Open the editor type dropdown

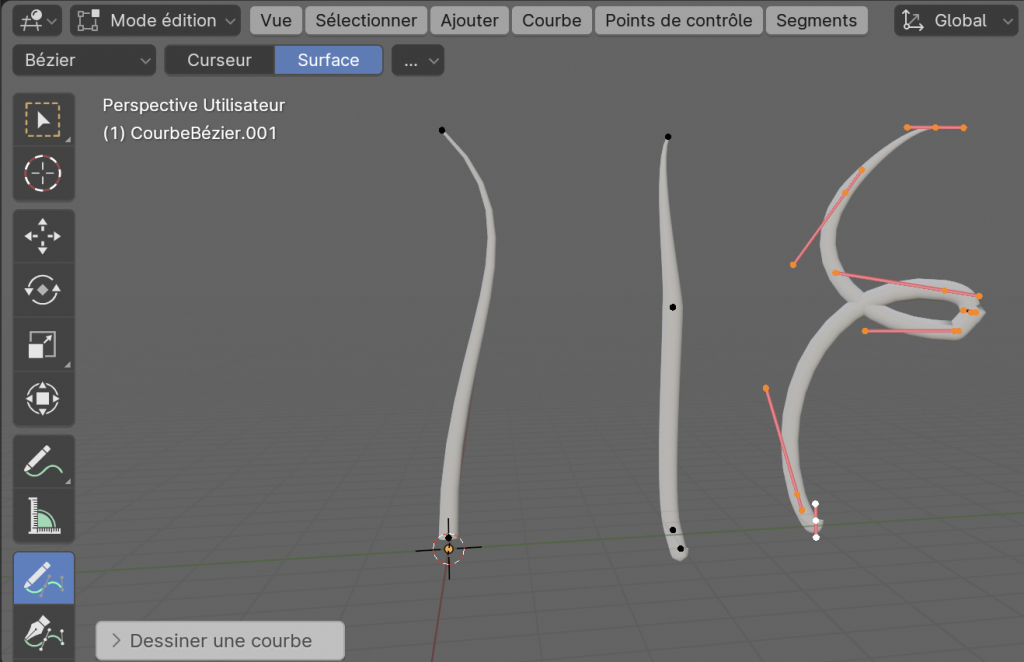[36, 20]
